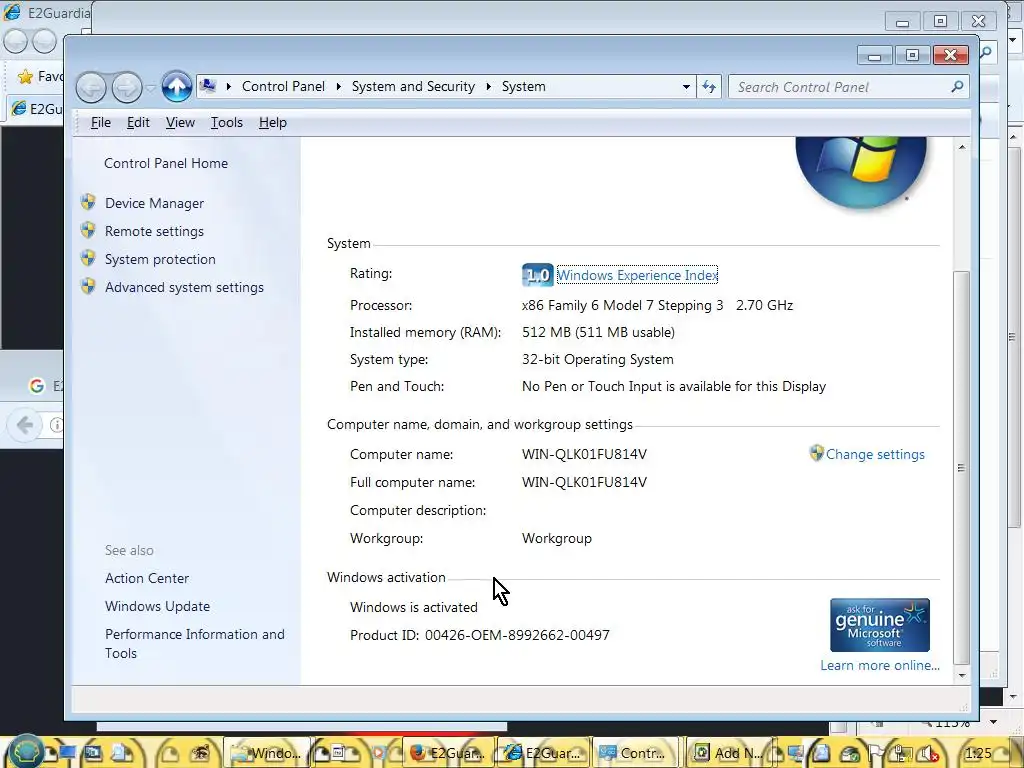Expand the arrow before Control Panel breadcrumb
Viewport: 1024px width, 768px height.
tap(229, 86)
